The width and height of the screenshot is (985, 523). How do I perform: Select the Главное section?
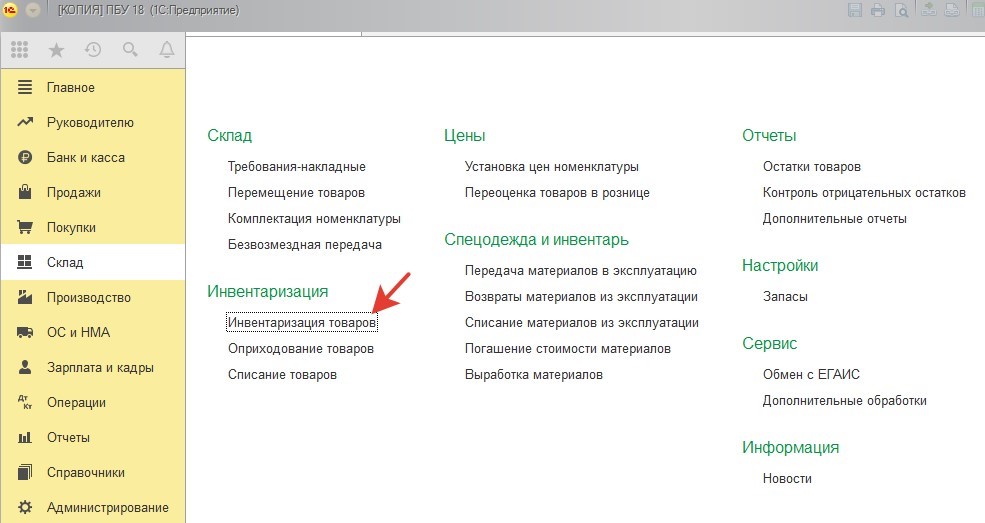[70, 88]
